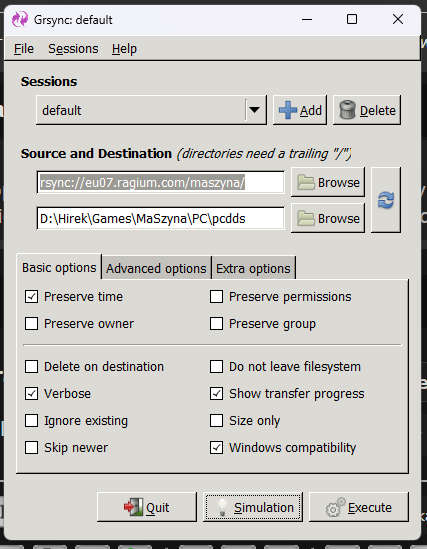The height and width of the screenshot is (549, 427).
Task: Click the gears Execute button
Action: click(x=359, y=507)
